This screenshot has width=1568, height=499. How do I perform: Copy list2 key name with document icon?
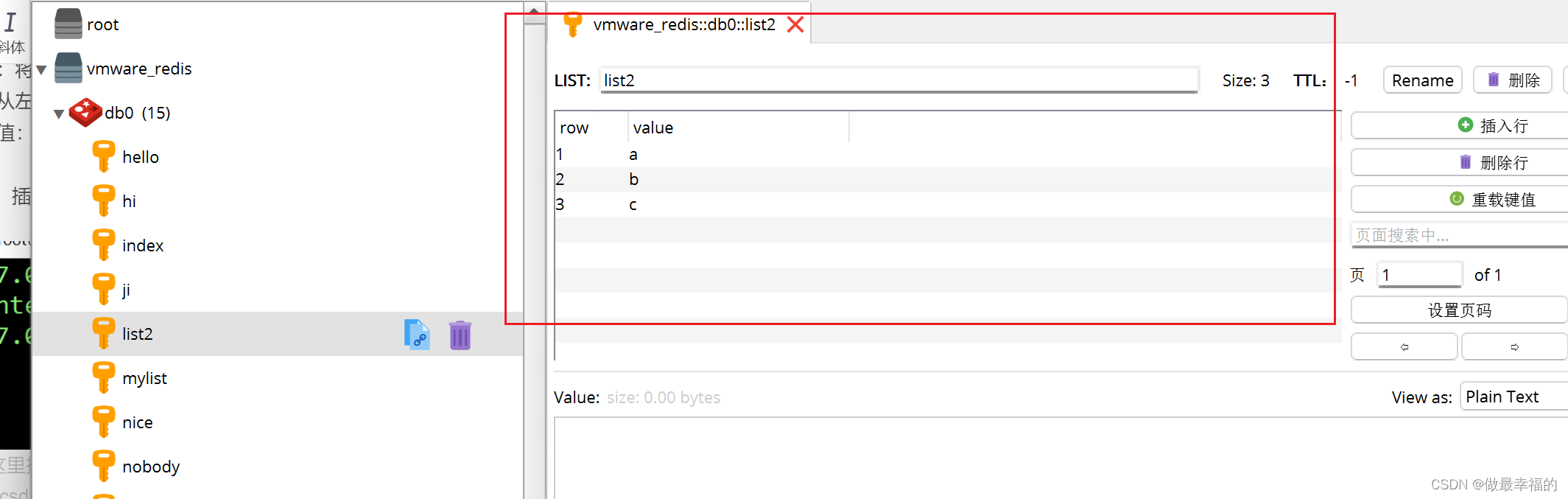click(x=417, y=335)
